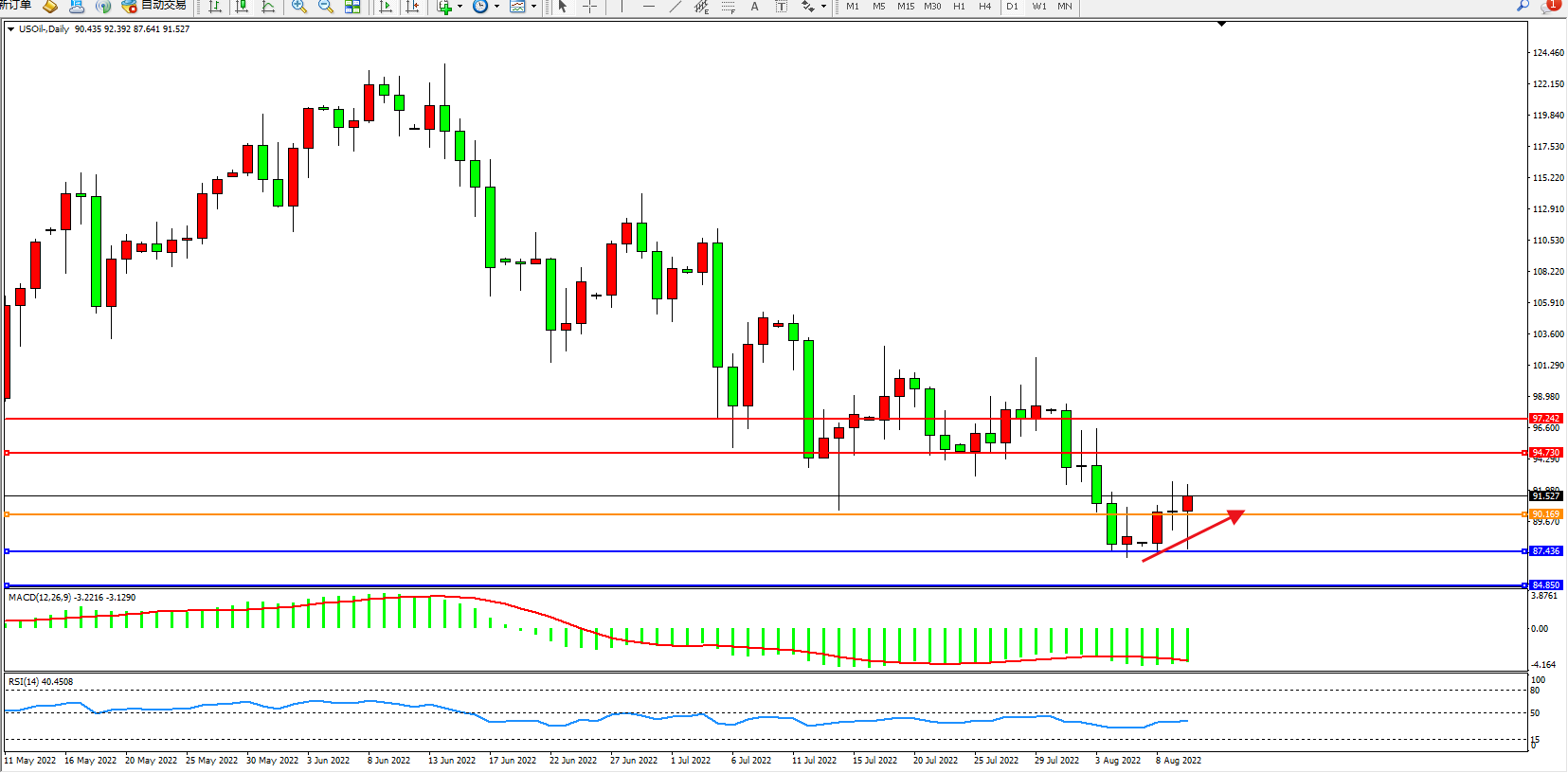Click the Tile Windows grid icon
The width and height of the screenshot is (1568, 773).
tap(352, 7)
